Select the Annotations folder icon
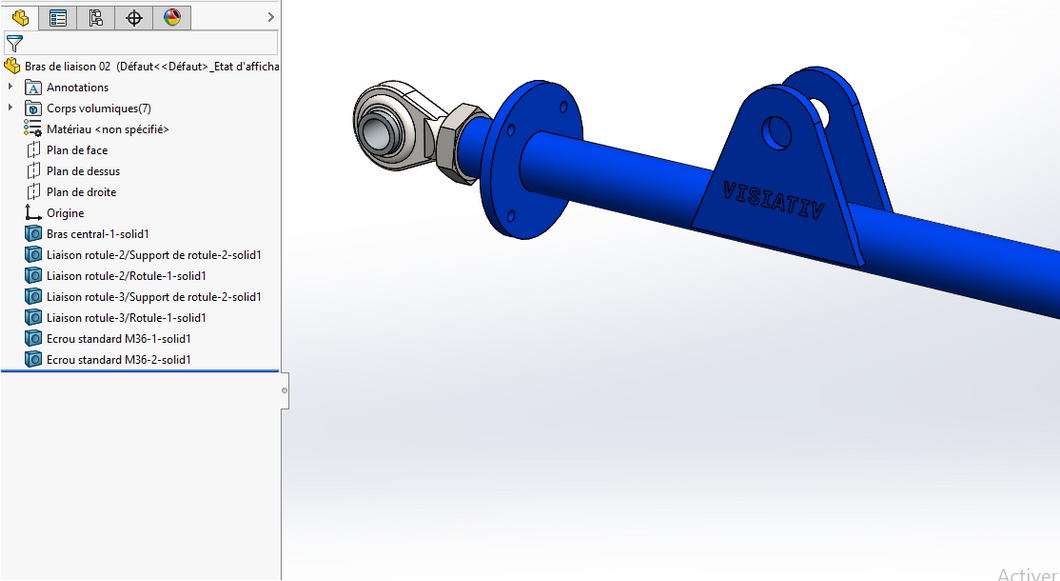1060x581 pixels. point(33,87)
